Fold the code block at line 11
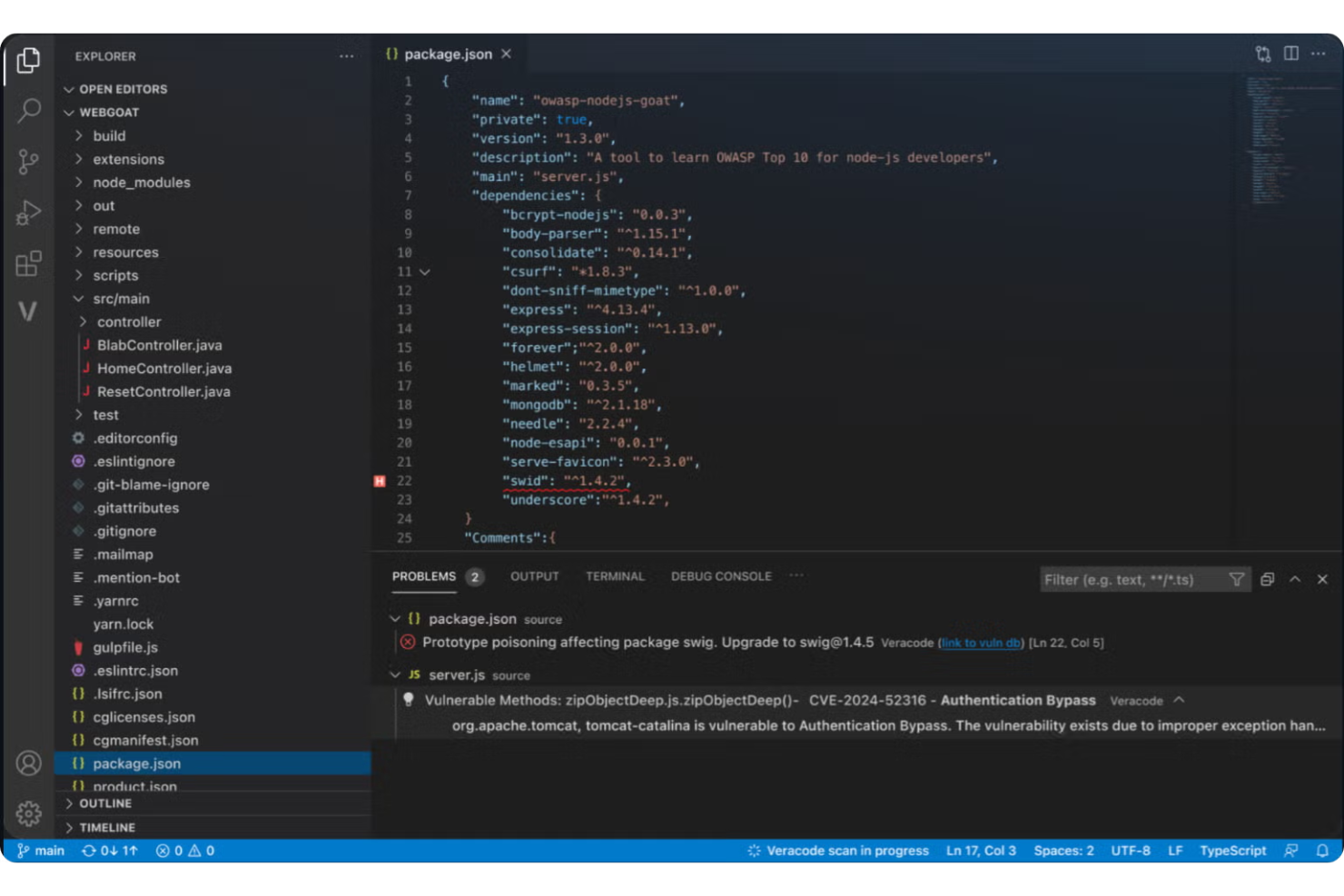 (424, 271)
